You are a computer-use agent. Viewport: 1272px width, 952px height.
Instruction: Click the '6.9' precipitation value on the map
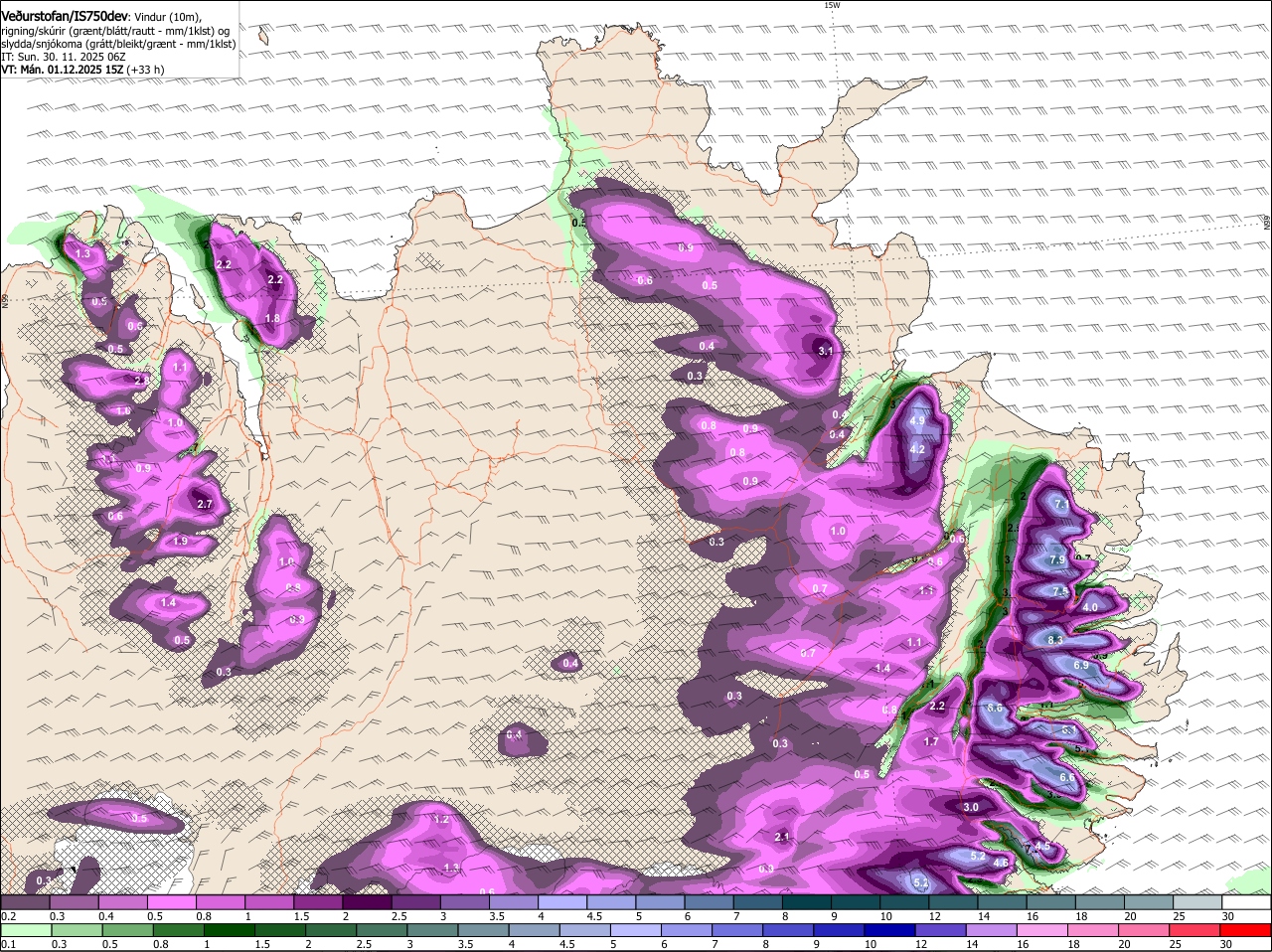(1082, 665)
